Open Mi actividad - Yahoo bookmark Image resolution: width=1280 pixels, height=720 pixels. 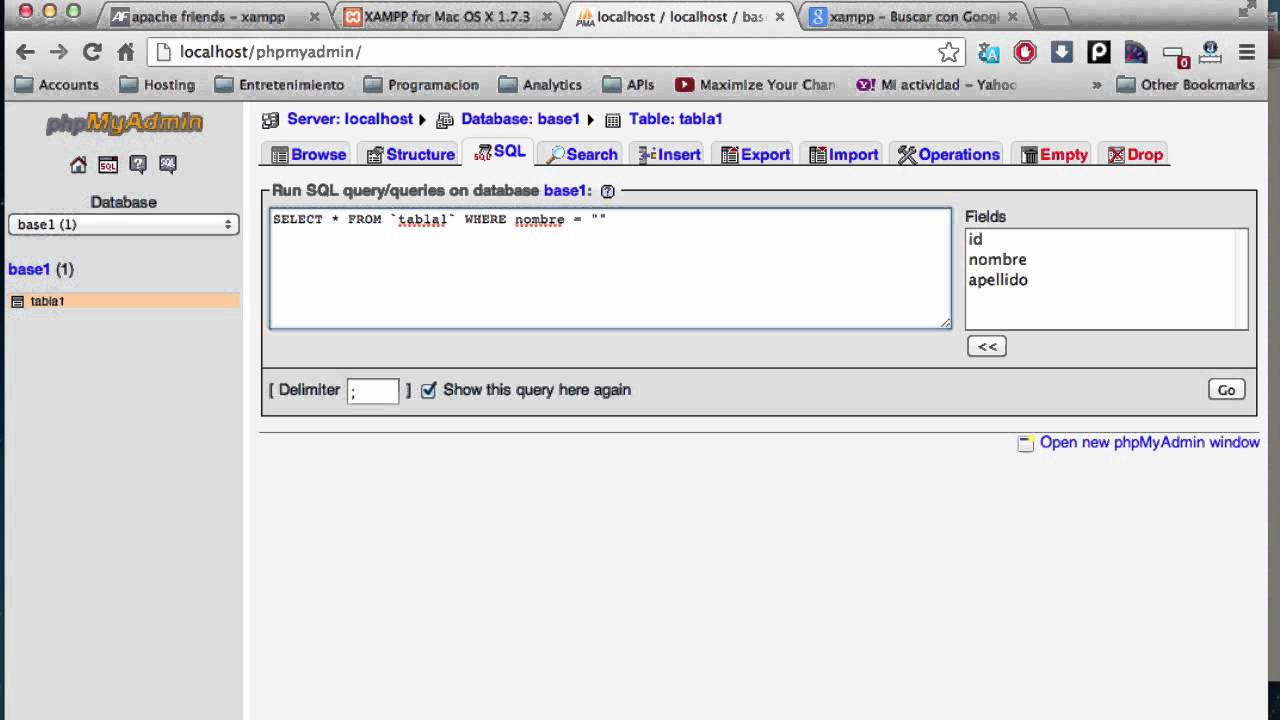(937, 85)
